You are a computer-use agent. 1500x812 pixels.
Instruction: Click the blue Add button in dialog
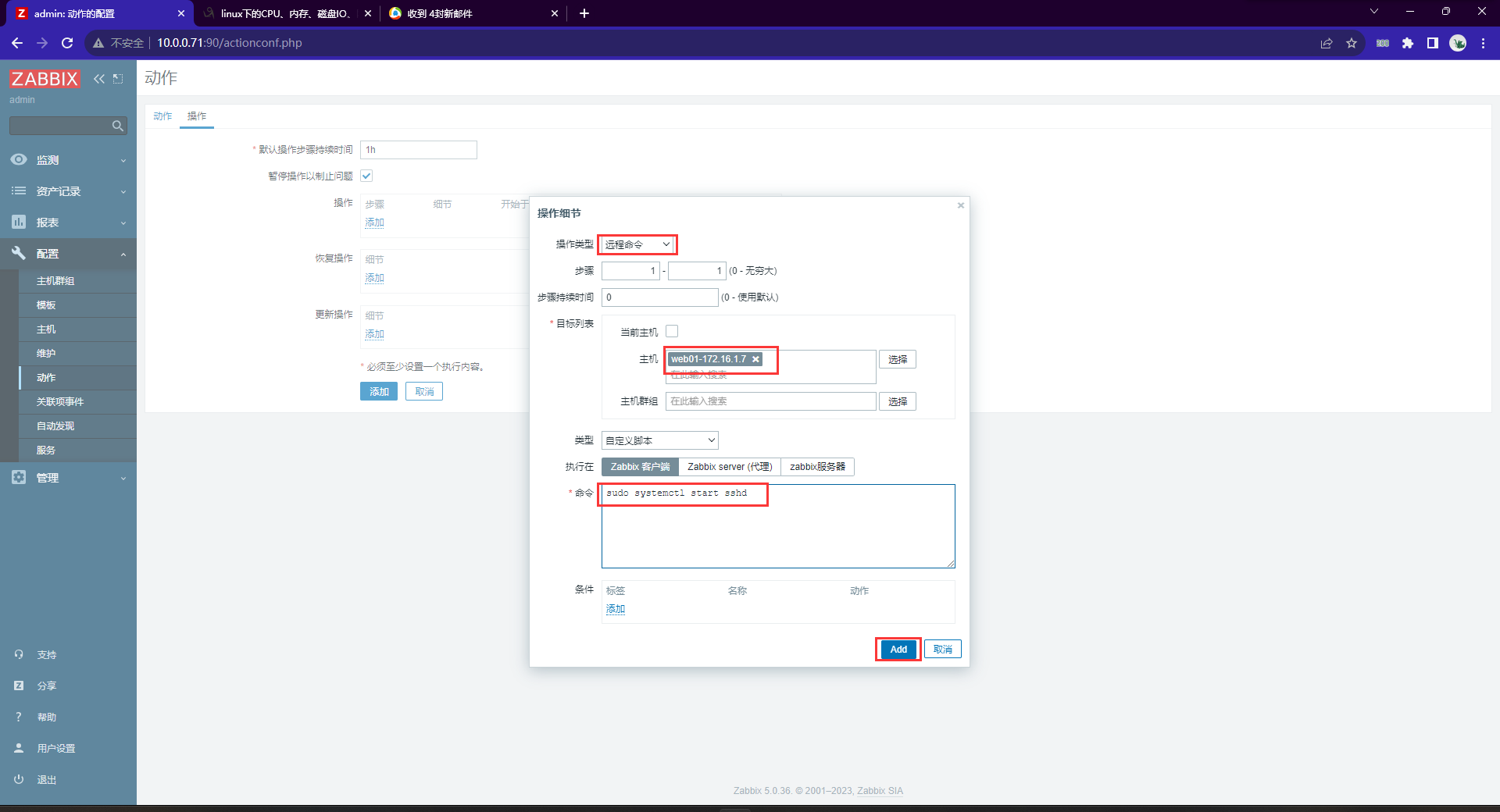pyautogui.click(x=898, y=650)
